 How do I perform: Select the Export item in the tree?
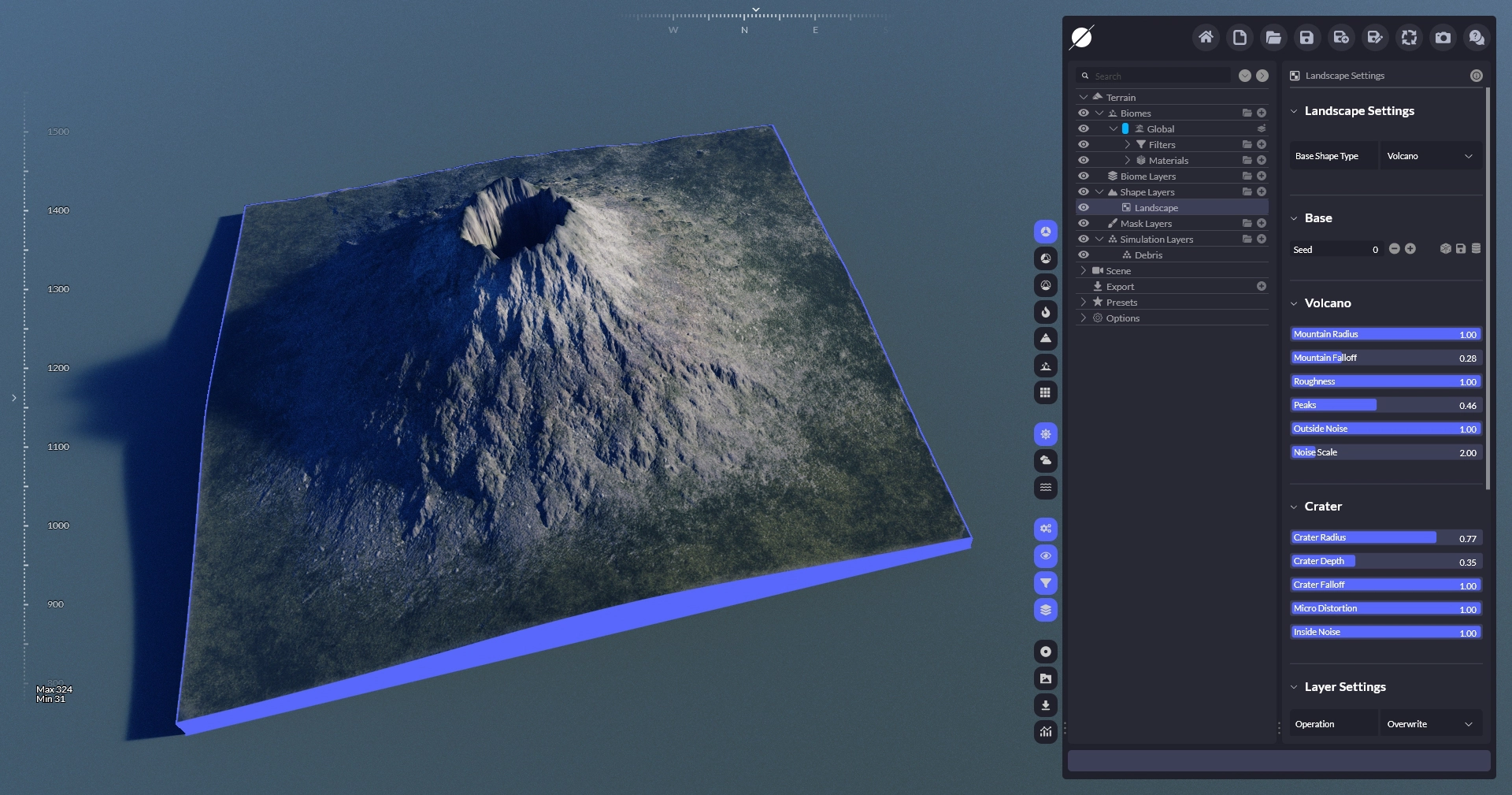pos(1120,287)
